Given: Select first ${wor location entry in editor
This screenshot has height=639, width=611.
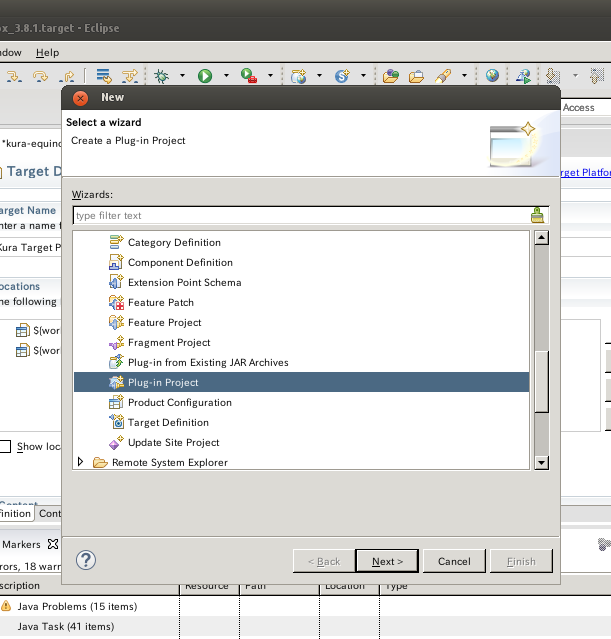Looking at the screenshot, I should pyautogui.click(x=37, y=330).
